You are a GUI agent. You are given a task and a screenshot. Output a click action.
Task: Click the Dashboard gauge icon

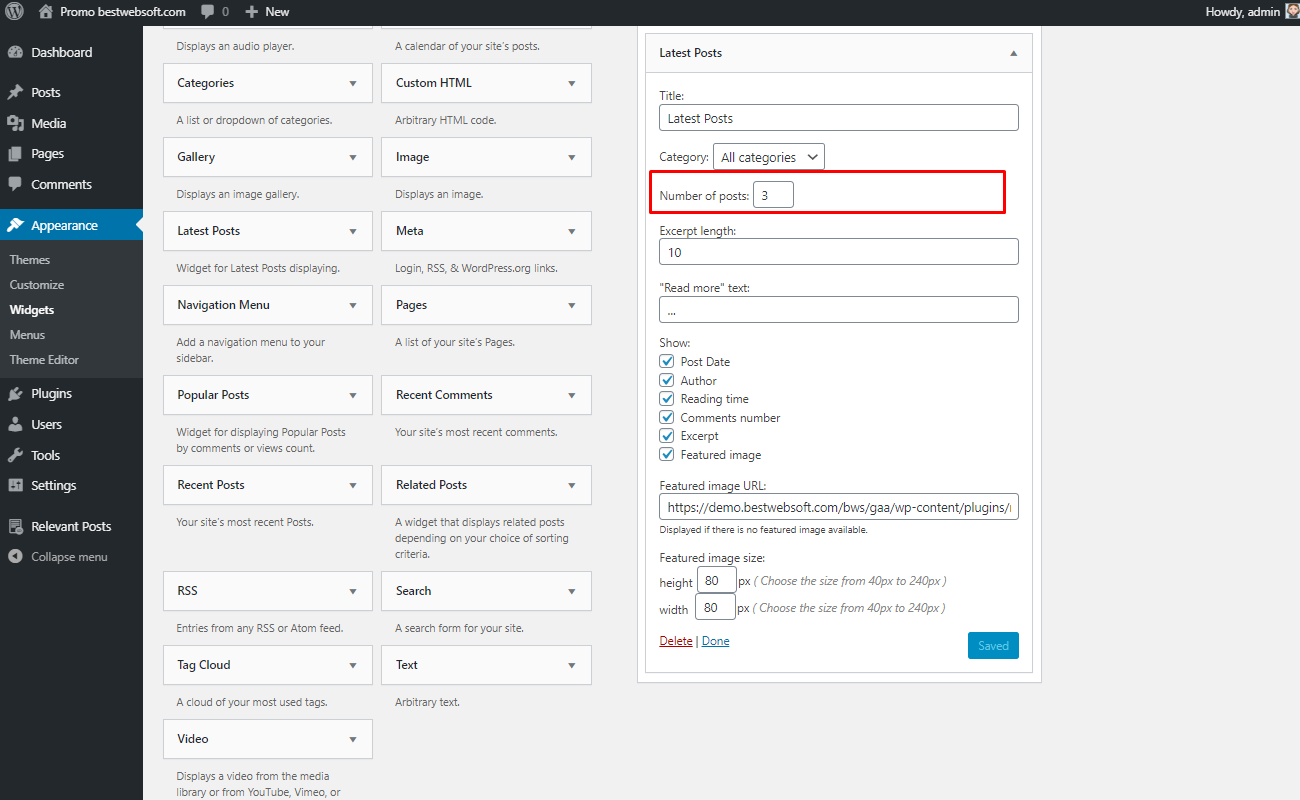pyautogui.click(x=15, y=52)
